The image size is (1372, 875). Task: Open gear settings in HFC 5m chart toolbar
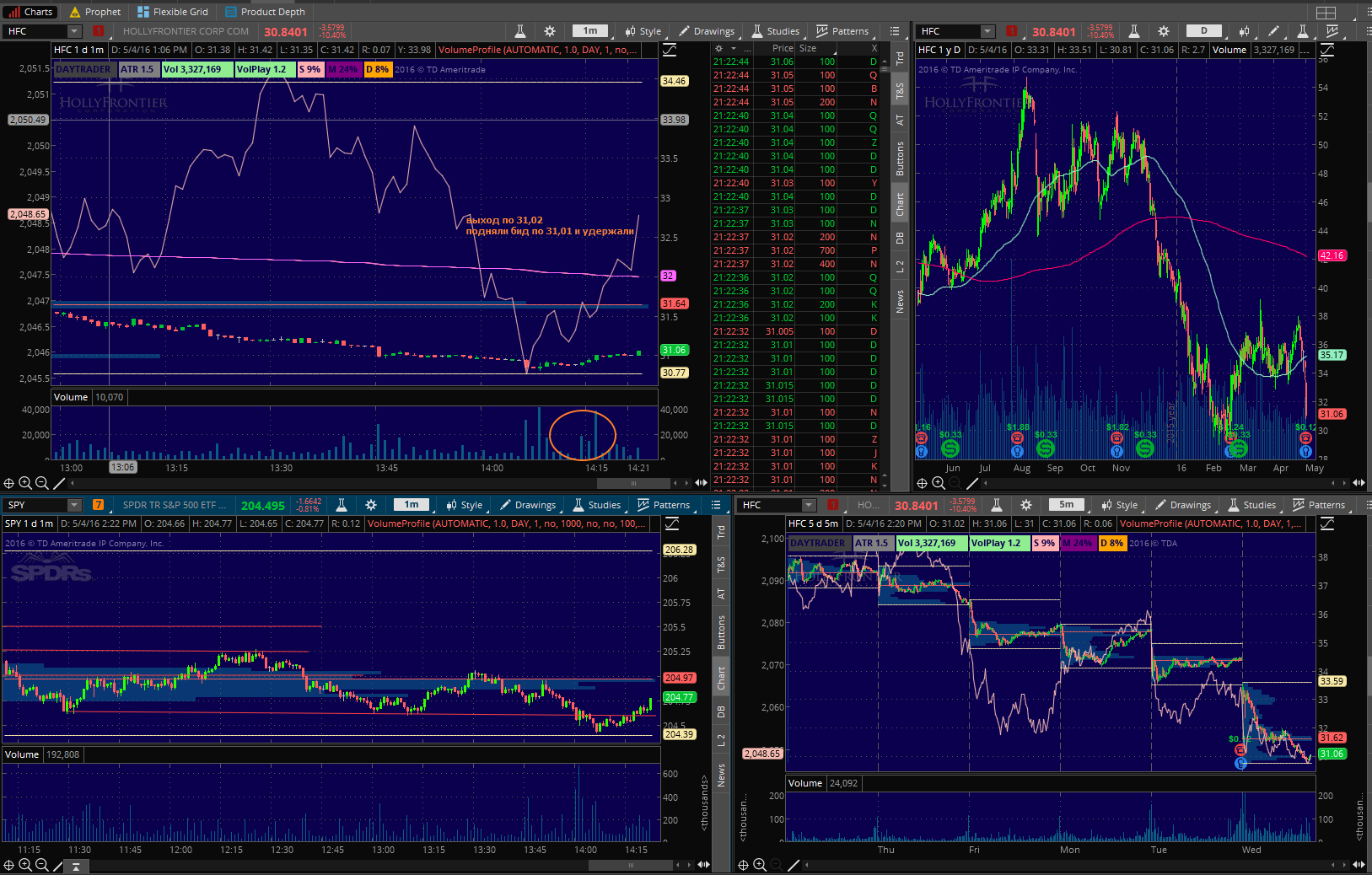(x=1026, y=505)
